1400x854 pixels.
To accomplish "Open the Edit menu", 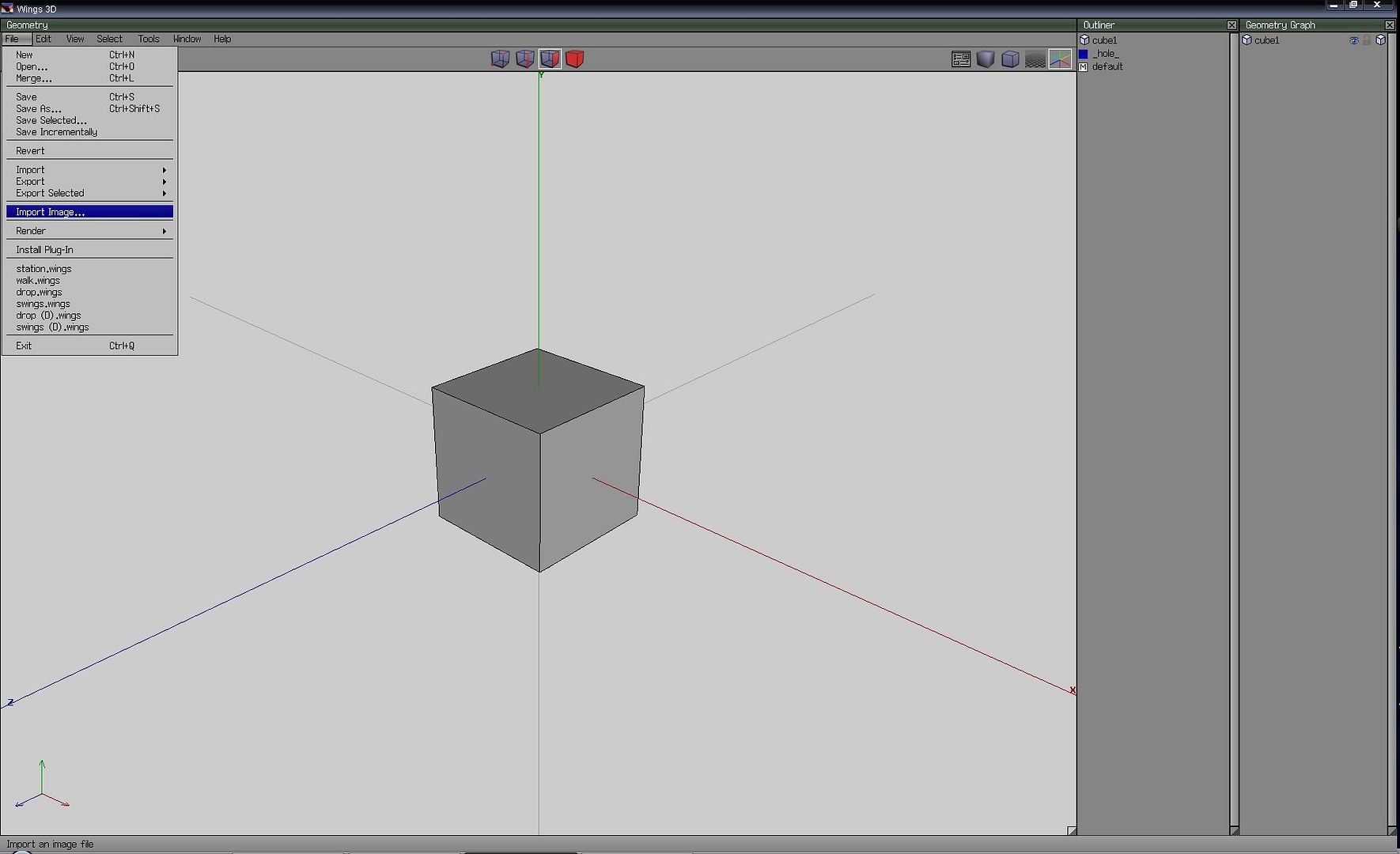I will pos(44,39).
